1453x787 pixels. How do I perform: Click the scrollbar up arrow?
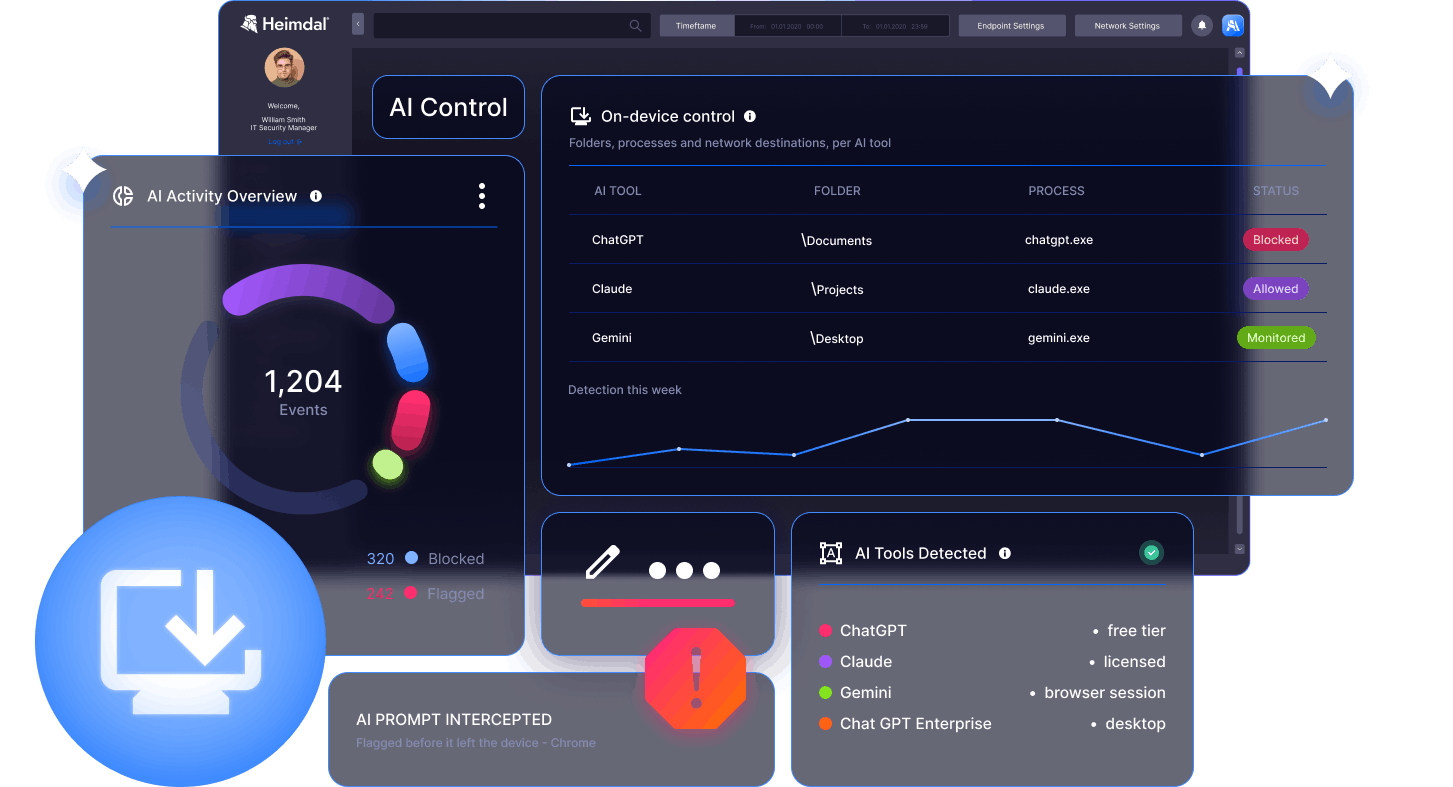[x=1240, y=52]
